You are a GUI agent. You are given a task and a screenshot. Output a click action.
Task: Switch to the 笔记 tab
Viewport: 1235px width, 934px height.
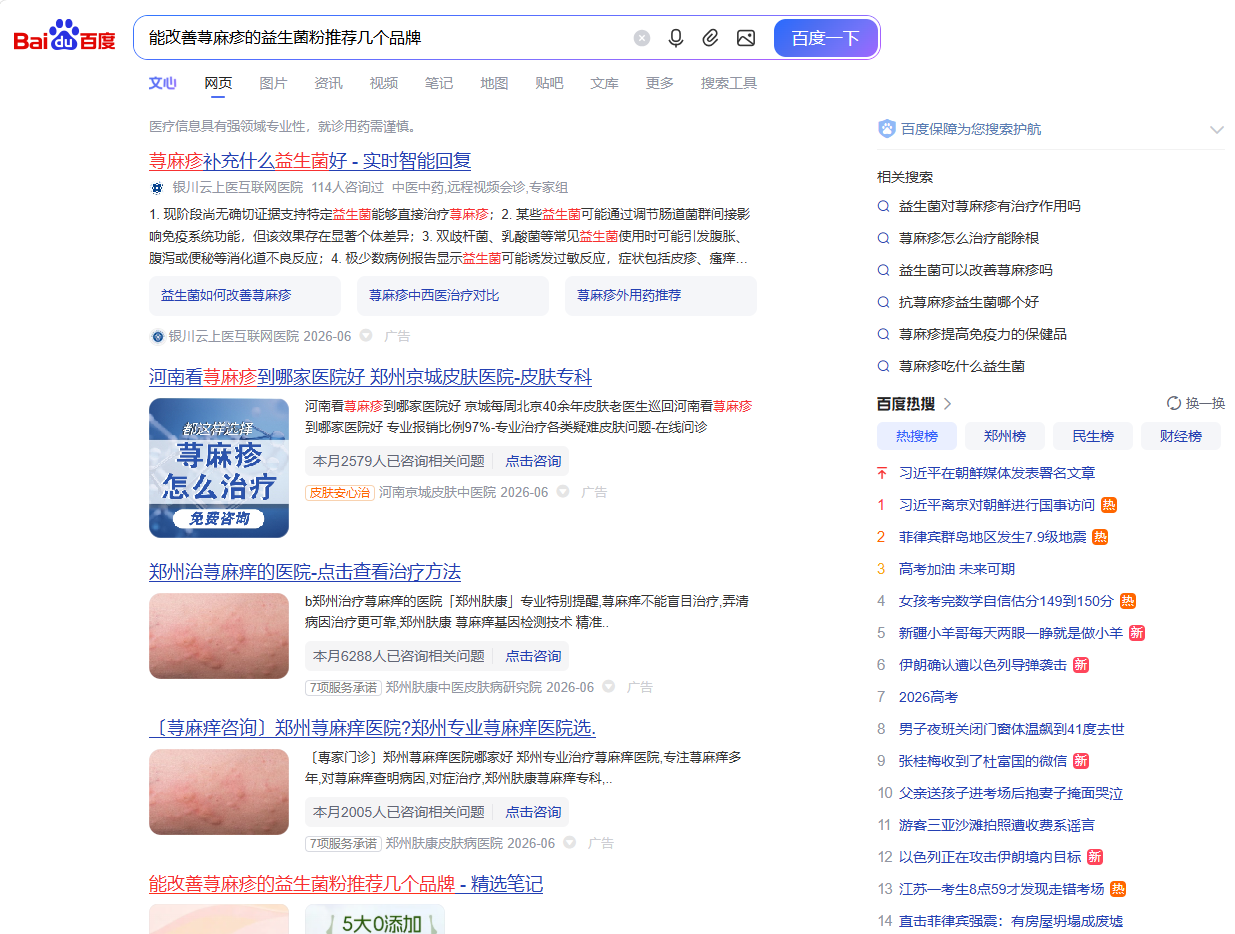point(438,83)
